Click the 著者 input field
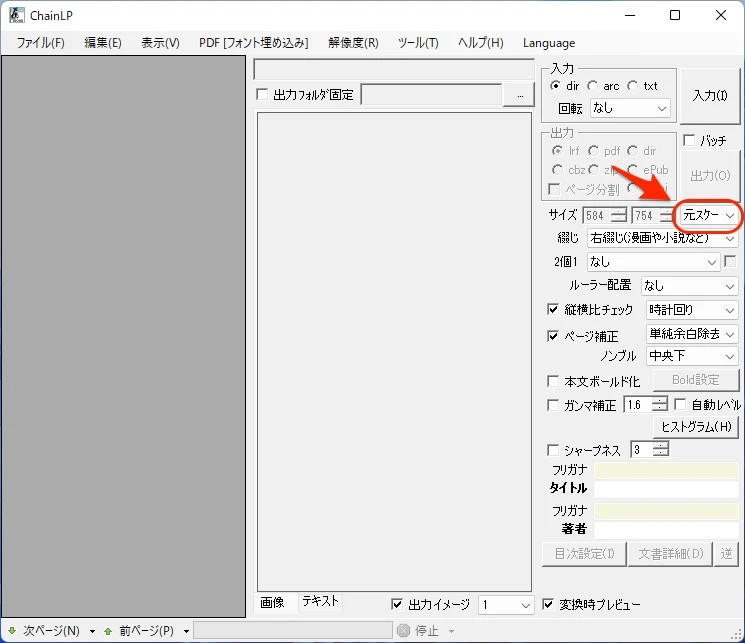 (x=666, y=529)
